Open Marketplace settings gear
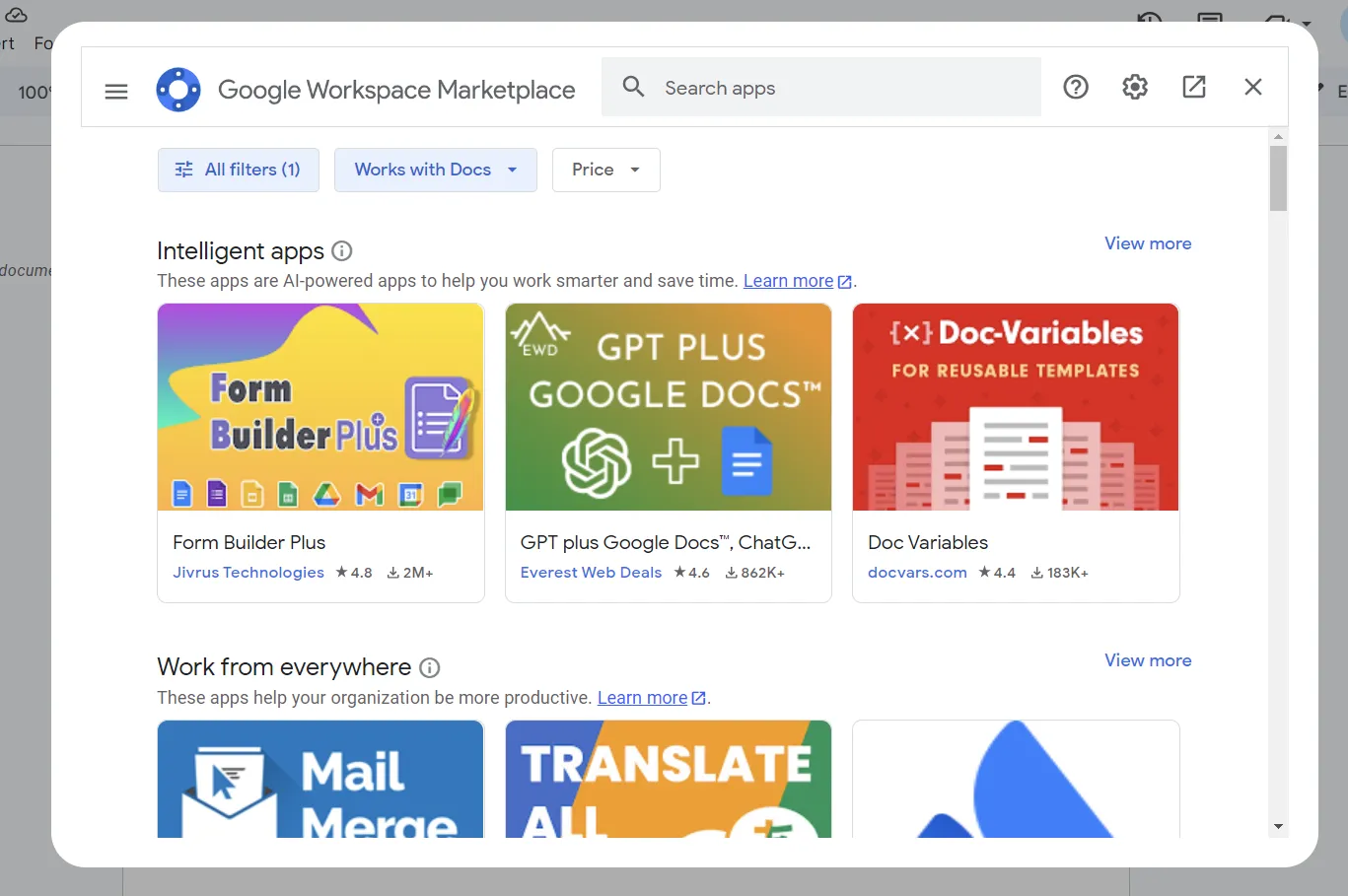The width and height of the screenshot is (1348, 896). click(1135, 87)
